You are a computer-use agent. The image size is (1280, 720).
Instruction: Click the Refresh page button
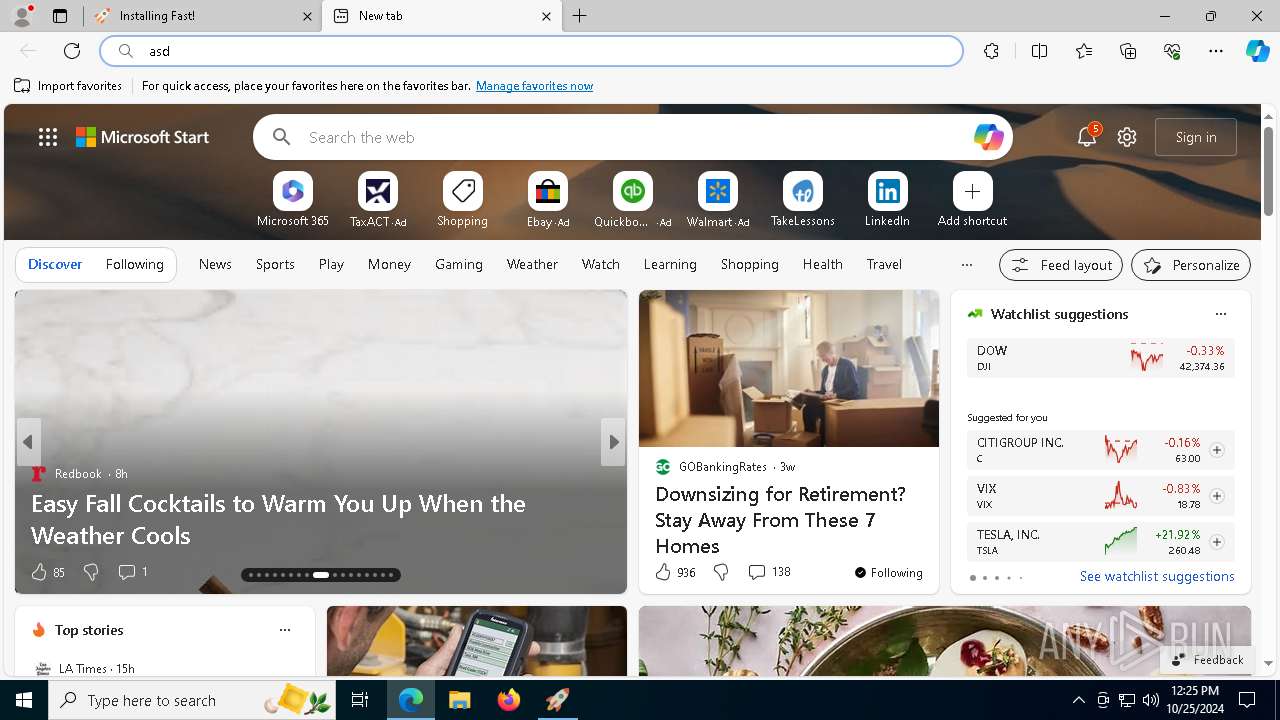coord(72,51)
